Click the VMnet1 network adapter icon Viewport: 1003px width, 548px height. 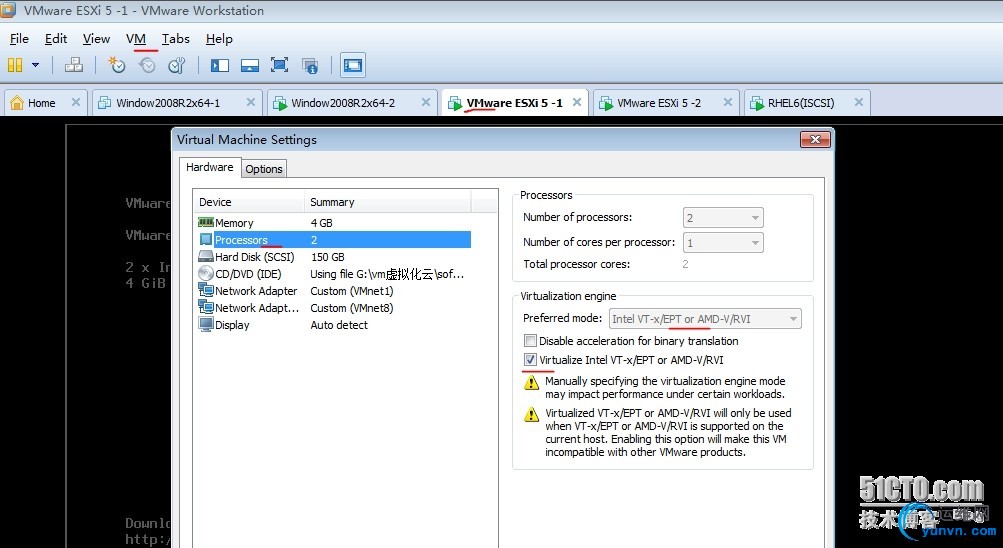205,290
